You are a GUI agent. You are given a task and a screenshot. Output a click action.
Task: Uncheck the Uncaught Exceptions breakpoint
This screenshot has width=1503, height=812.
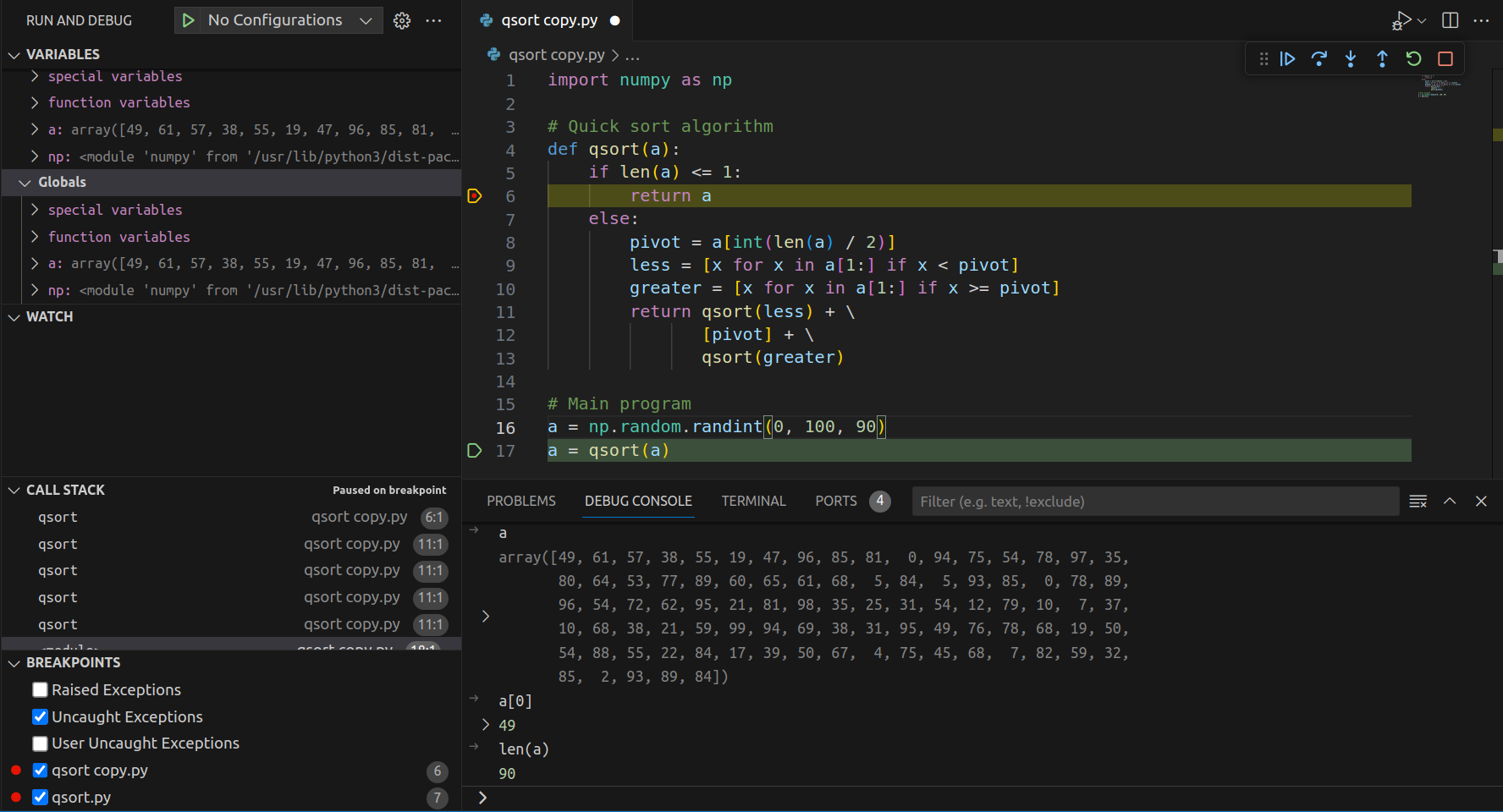pos(40,717)
